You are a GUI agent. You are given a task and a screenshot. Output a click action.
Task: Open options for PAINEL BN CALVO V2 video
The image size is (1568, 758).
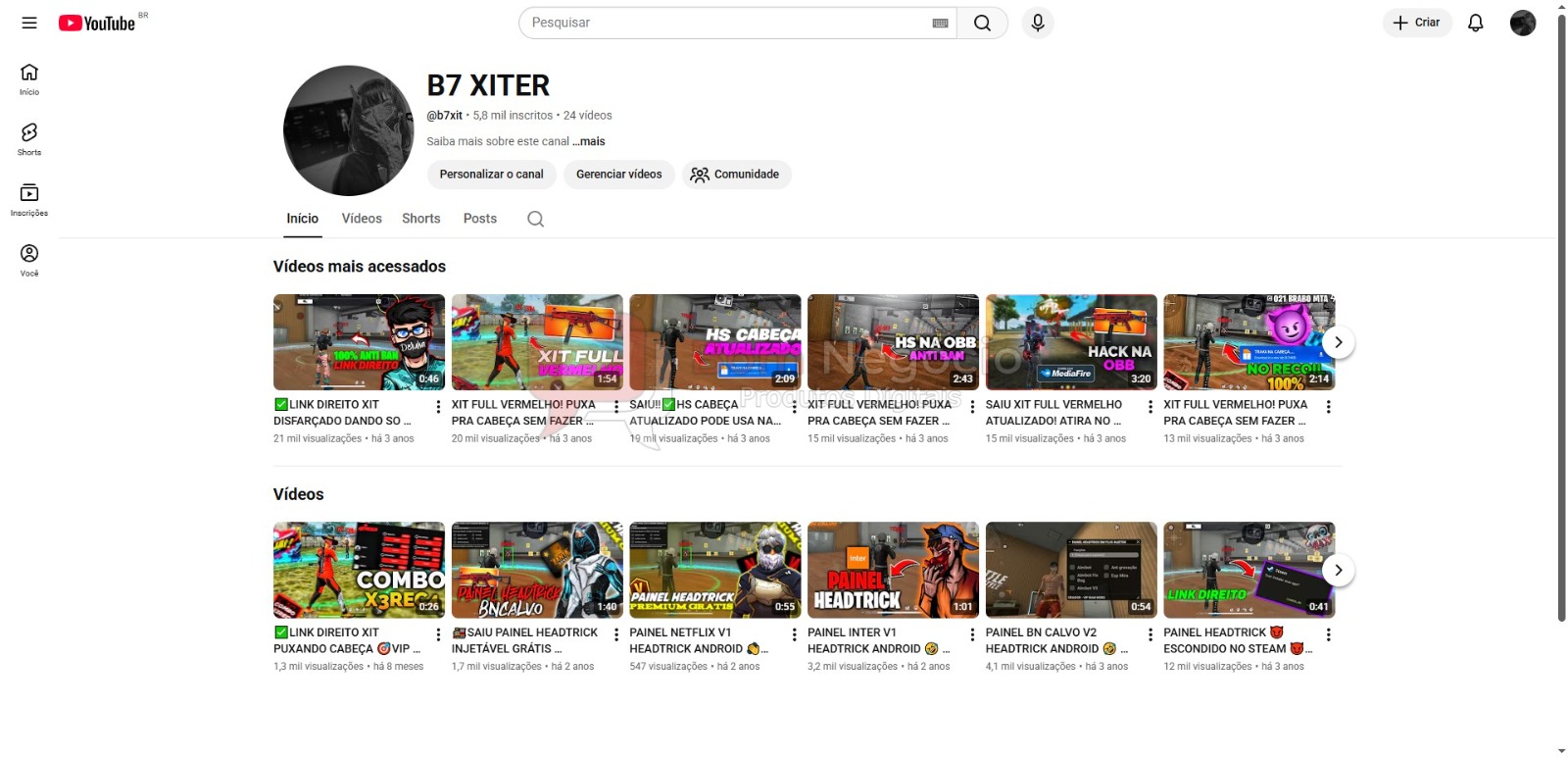coord(1151,634)
